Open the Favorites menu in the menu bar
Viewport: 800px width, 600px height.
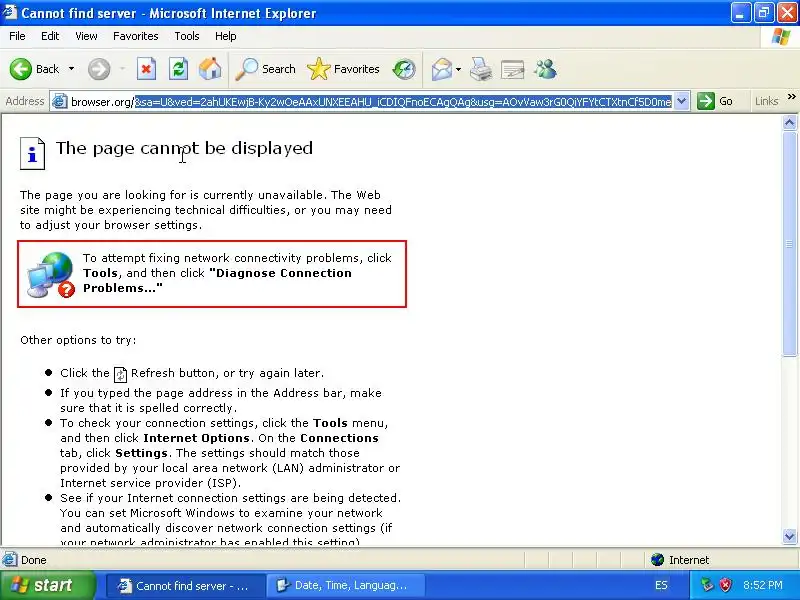click(x=136, y=36)
